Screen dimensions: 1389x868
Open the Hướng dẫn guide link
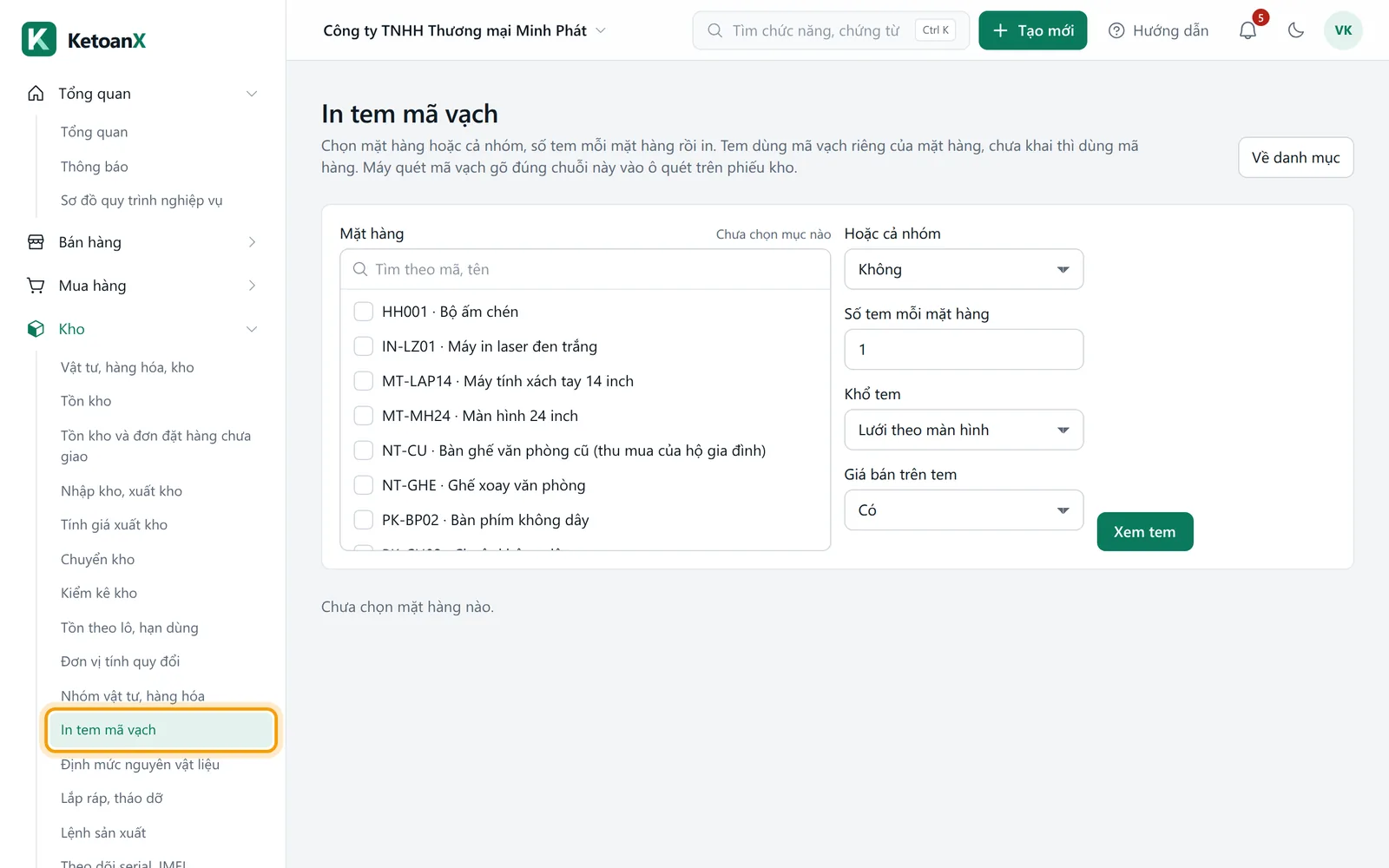tap(1159, 30)
